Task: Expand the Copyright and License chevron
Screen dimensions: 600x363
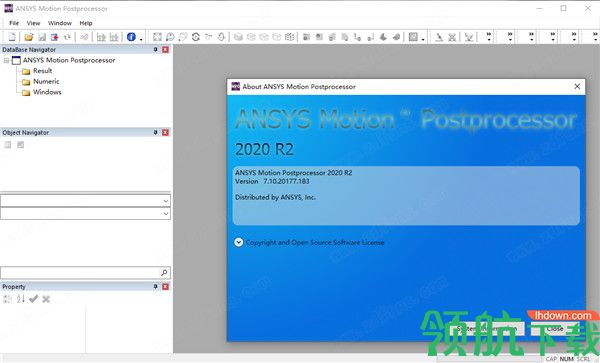Action: point(238,242)
